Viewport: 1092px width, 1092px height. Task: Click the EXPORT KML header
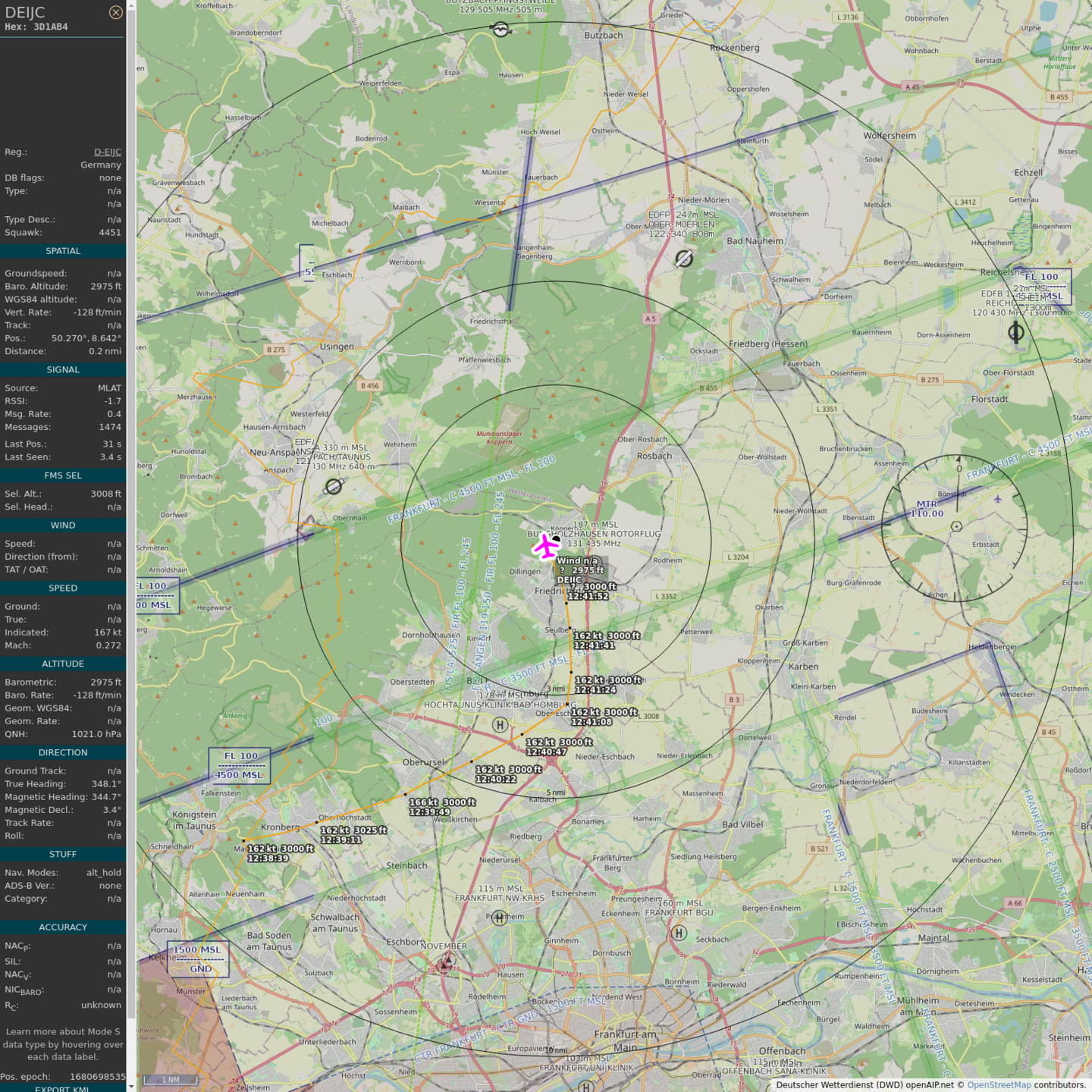point(63,1088)
